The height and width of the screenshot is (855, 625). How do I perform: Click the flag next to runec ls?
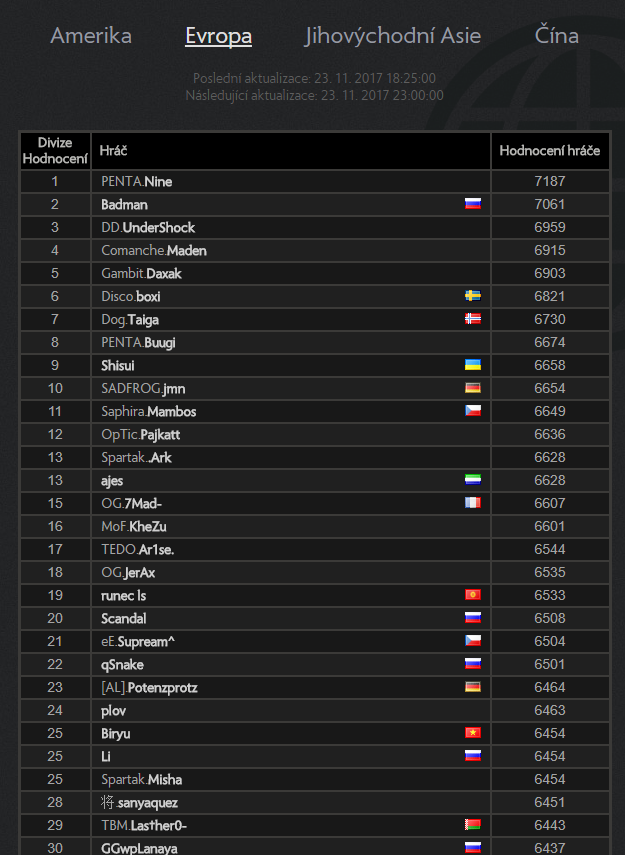click(473, 595)
